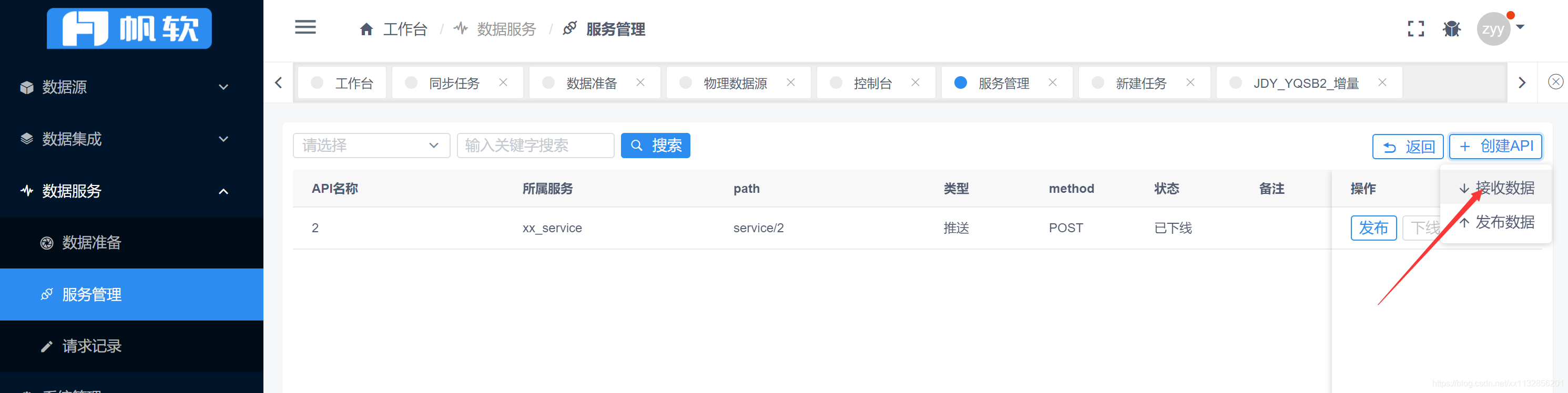Choose 发布数据 from the menu
Viewport: 1568px width, 393px height.
tap(1495, 222)
